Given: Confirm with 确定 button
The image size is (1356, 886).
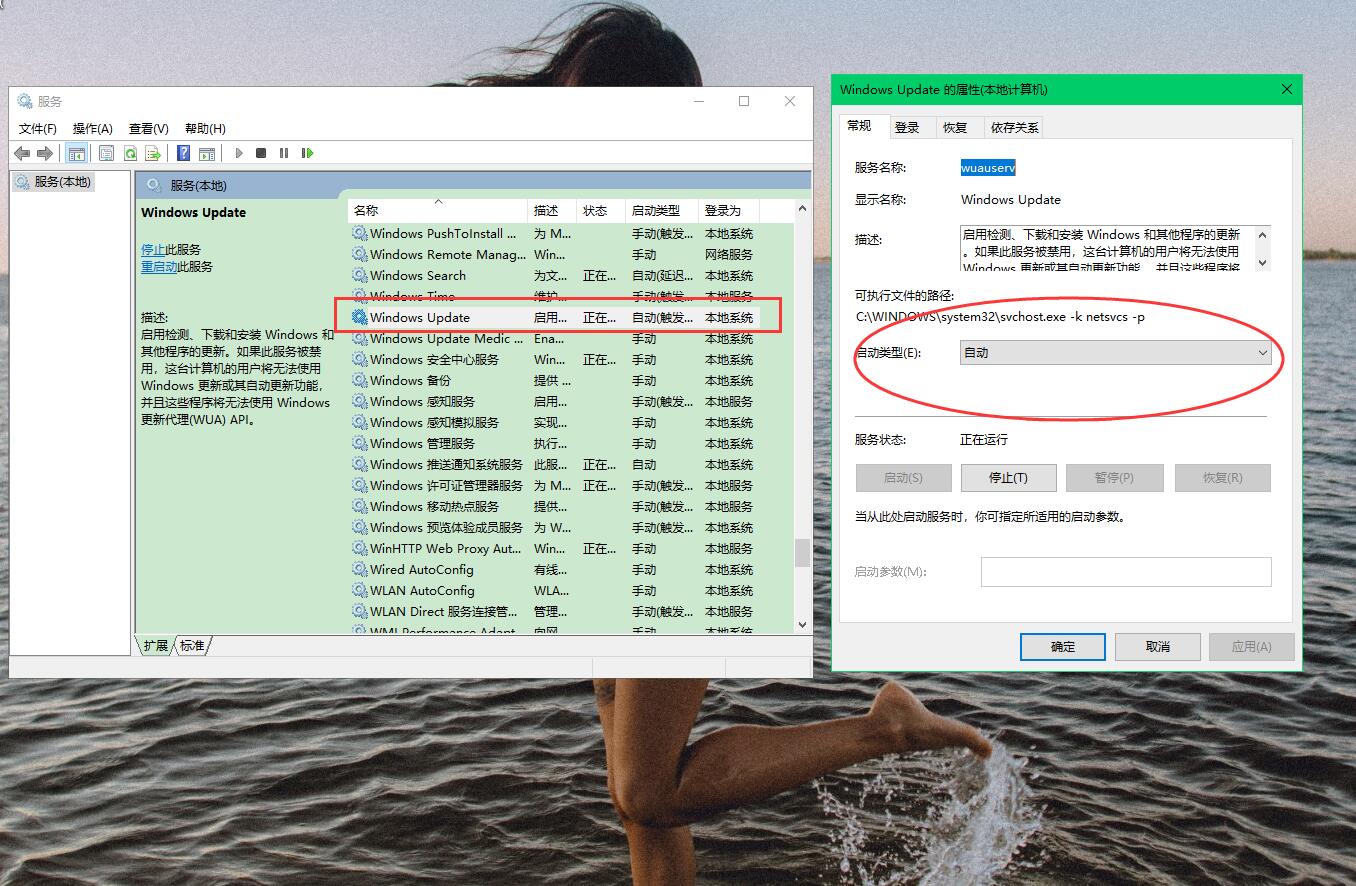Looking at the screenshot, I should point(1063,646).
